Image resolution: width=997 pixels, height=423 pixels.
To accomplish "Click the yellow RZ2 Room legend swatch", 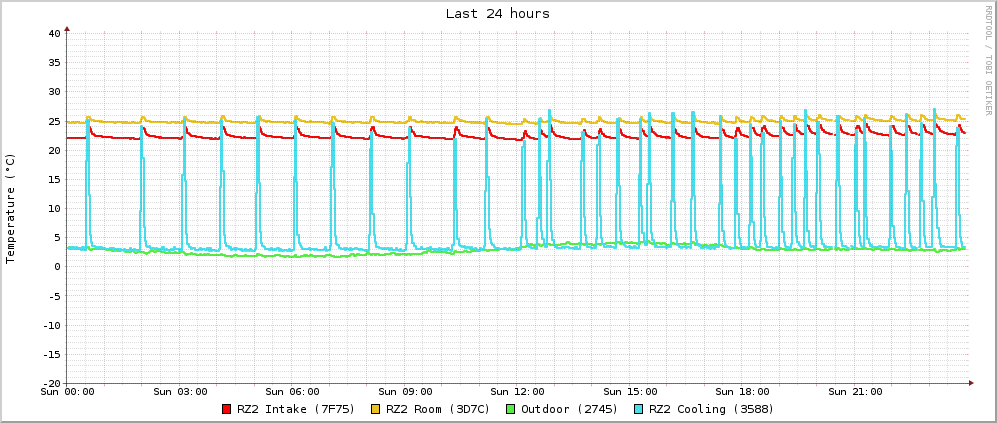I will tap(376, 409).
